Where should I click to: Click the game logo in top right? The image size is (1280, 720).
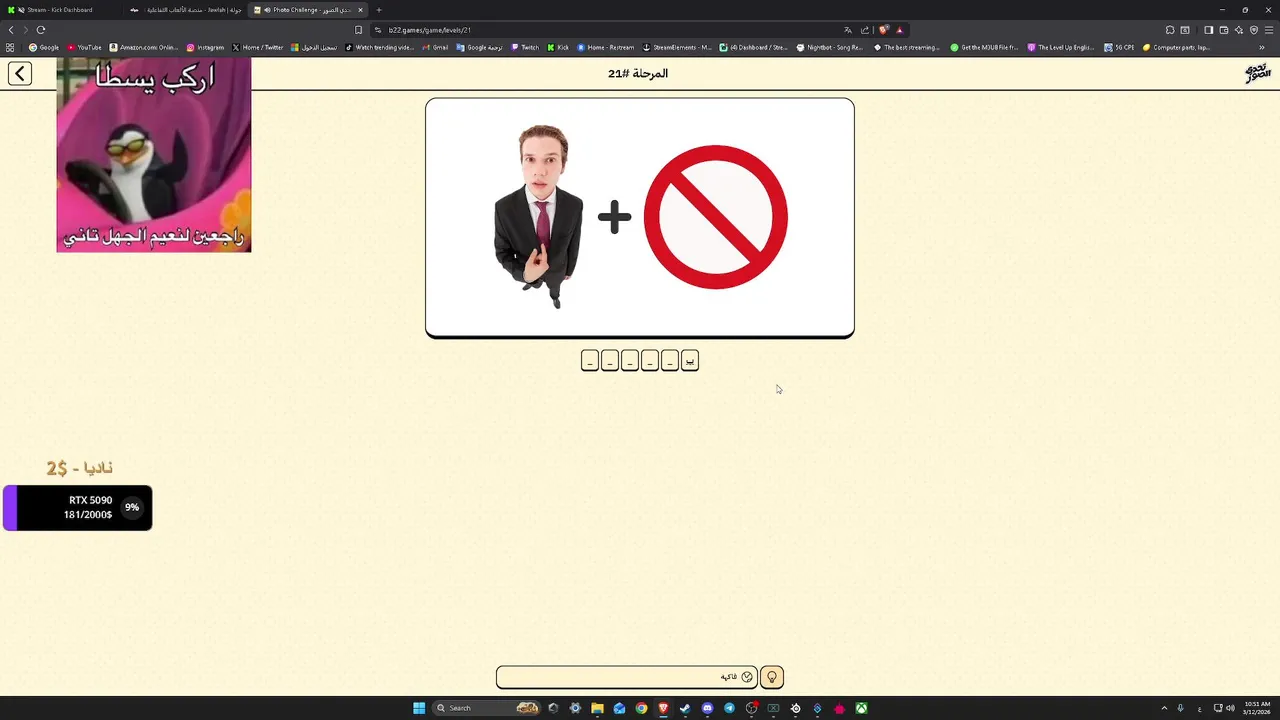(x=1257, y=73)
